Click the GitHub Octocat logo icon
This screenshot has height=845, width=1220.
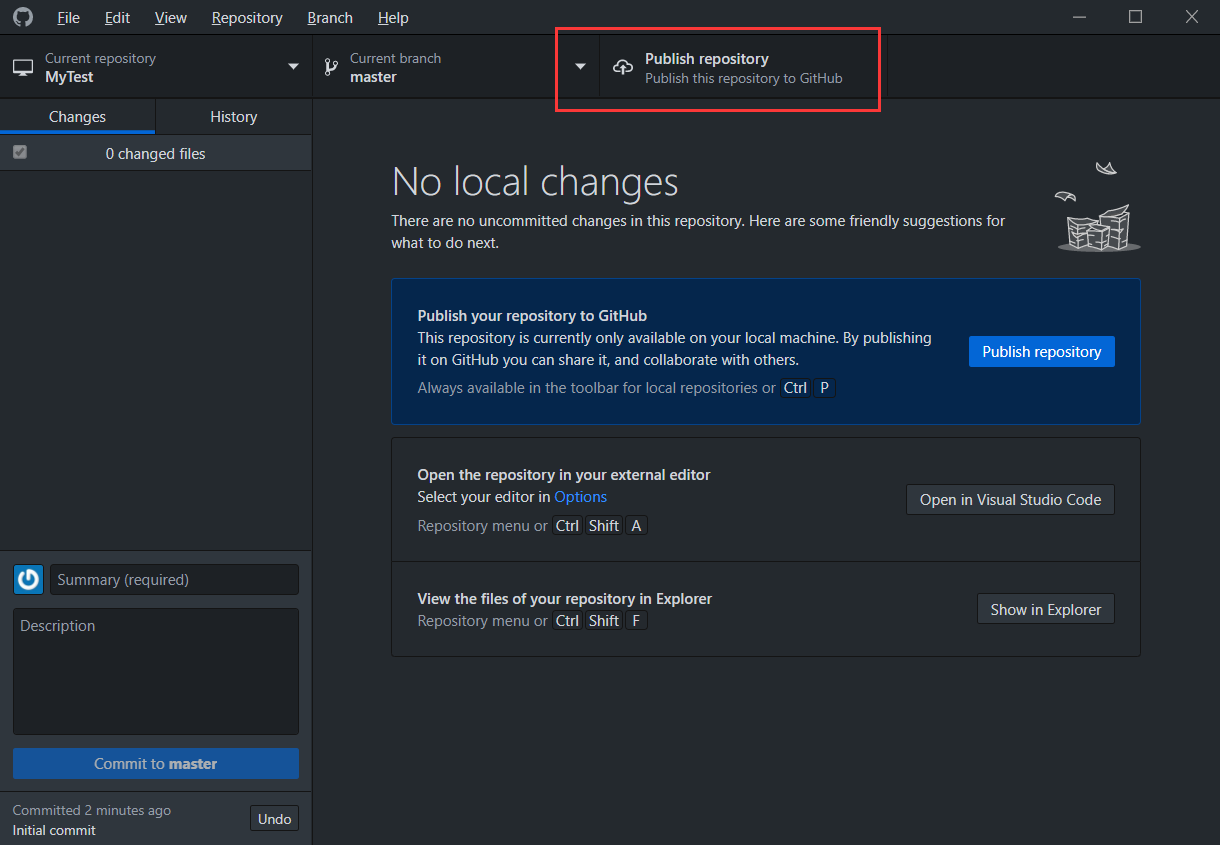click(x=22, y=17)
